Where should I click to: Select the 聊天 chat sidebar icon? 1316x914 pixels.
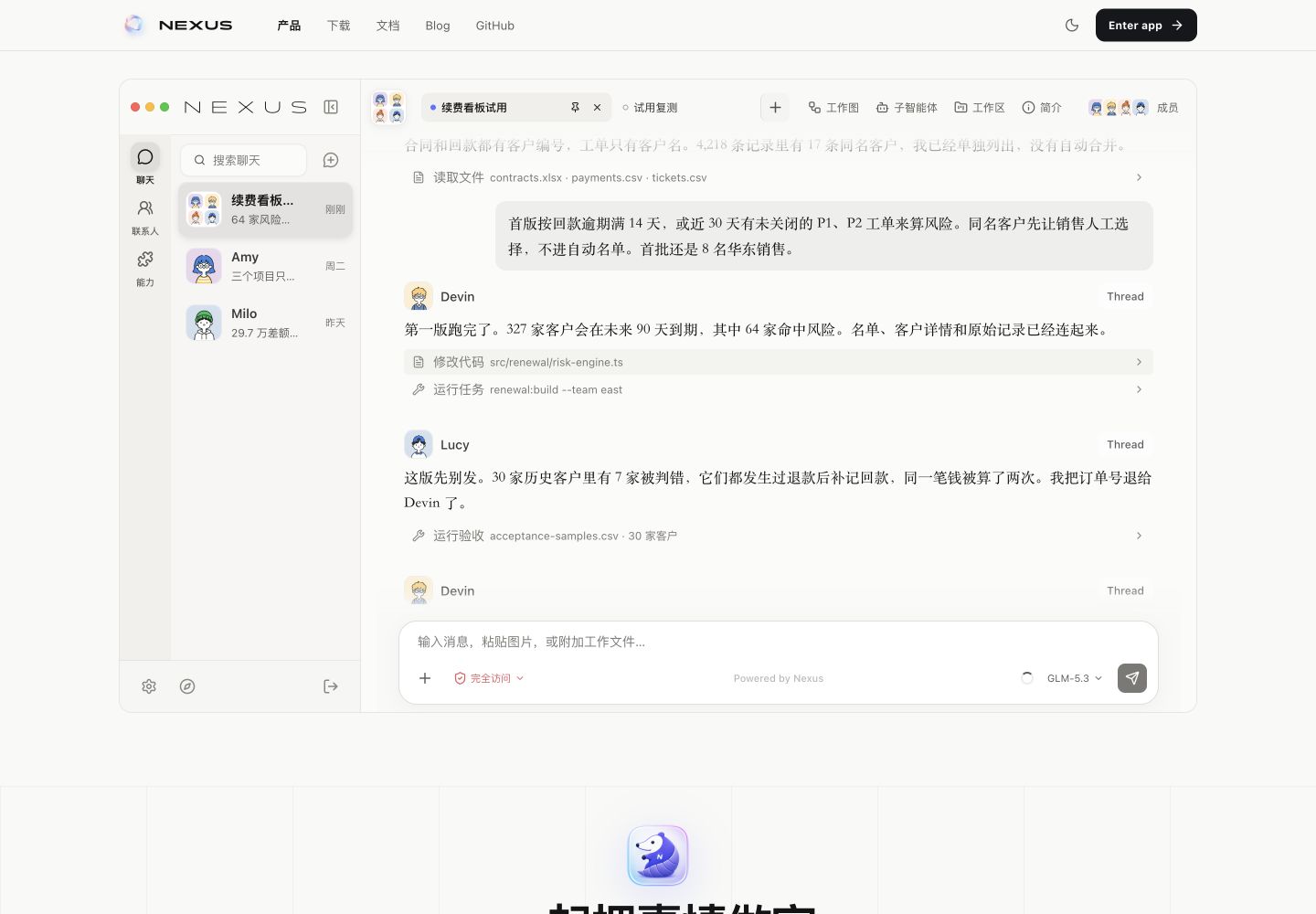click(x=145, y=164)
